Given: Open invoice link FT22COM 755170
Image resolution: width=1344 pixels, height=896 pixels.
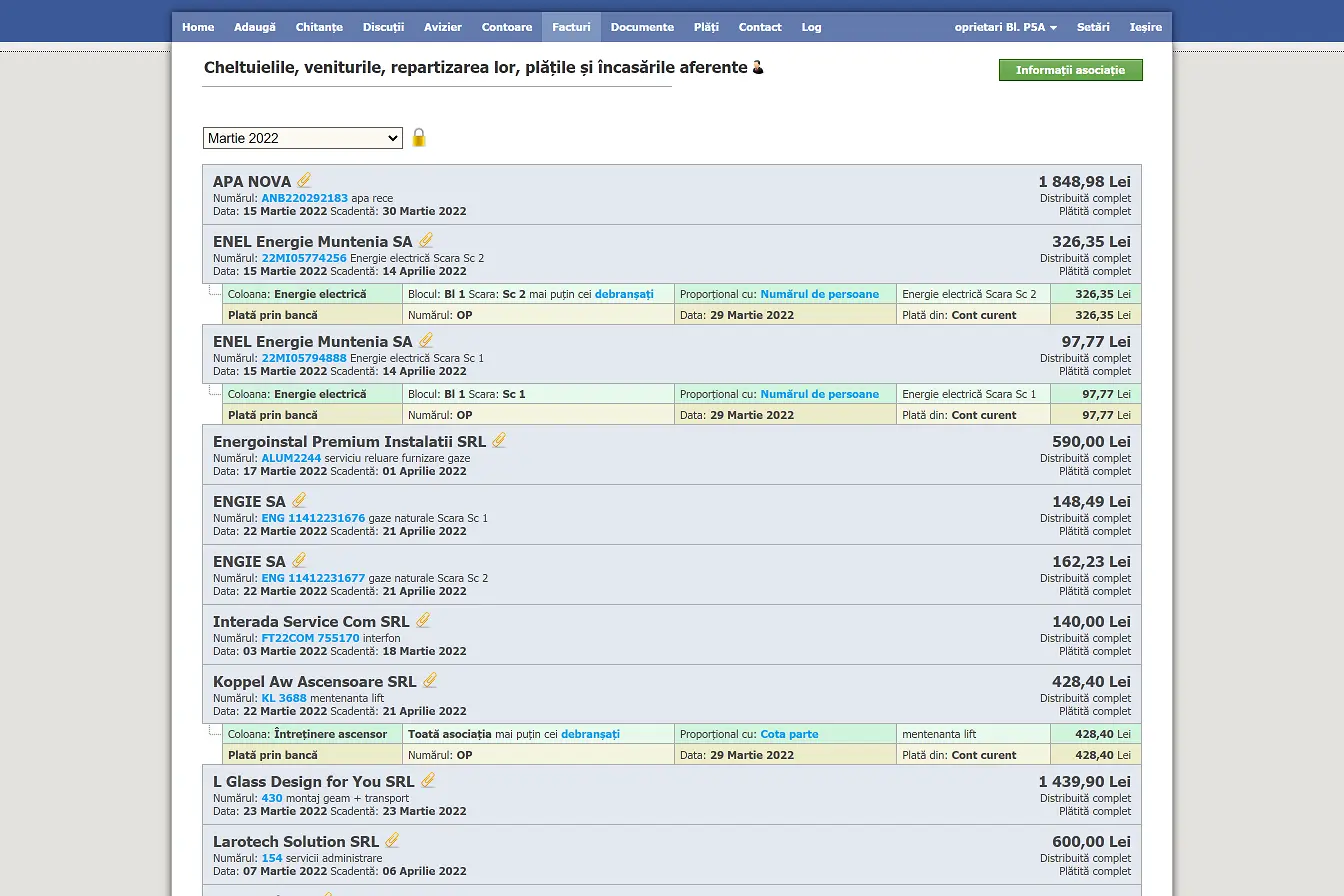Looking at the screenshot, I should (310, 638).
